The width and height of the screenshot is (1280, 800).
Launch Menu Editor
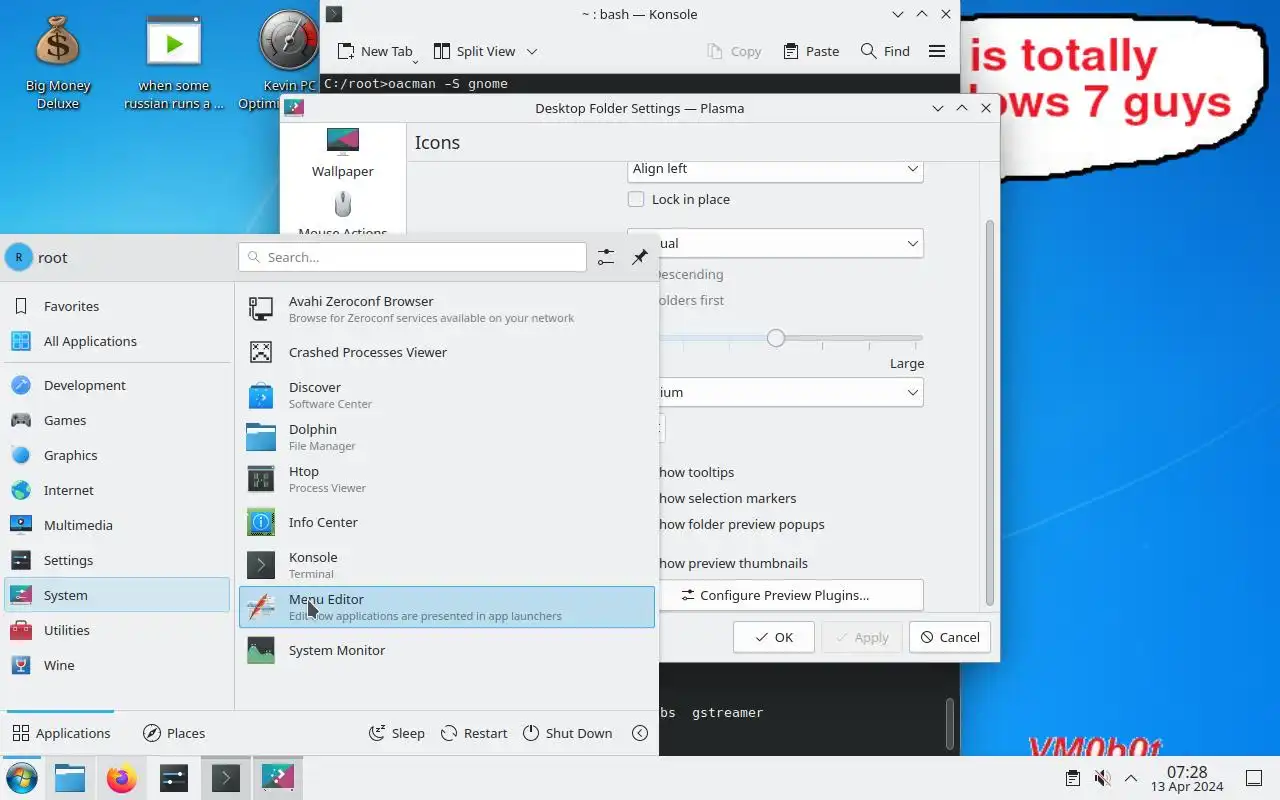pos(446,607)
